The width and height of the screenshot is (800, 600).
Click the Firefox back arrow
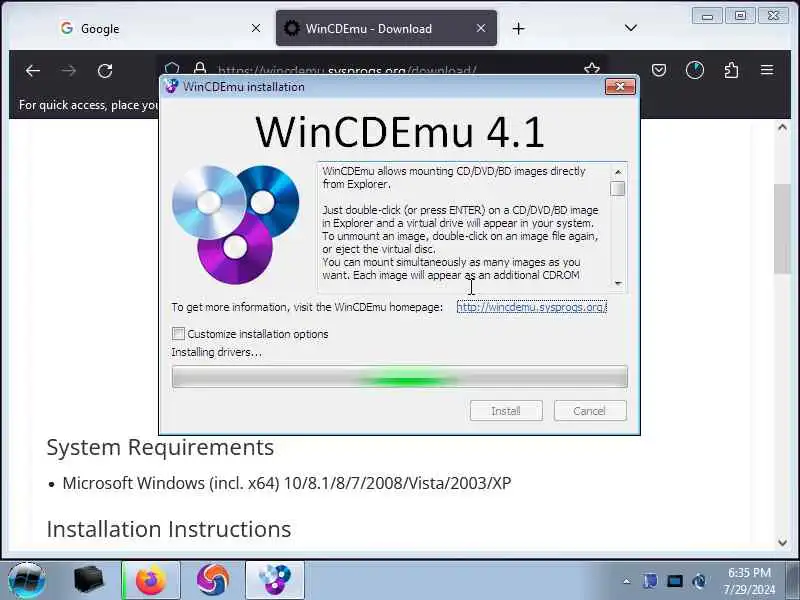point(33,71)
